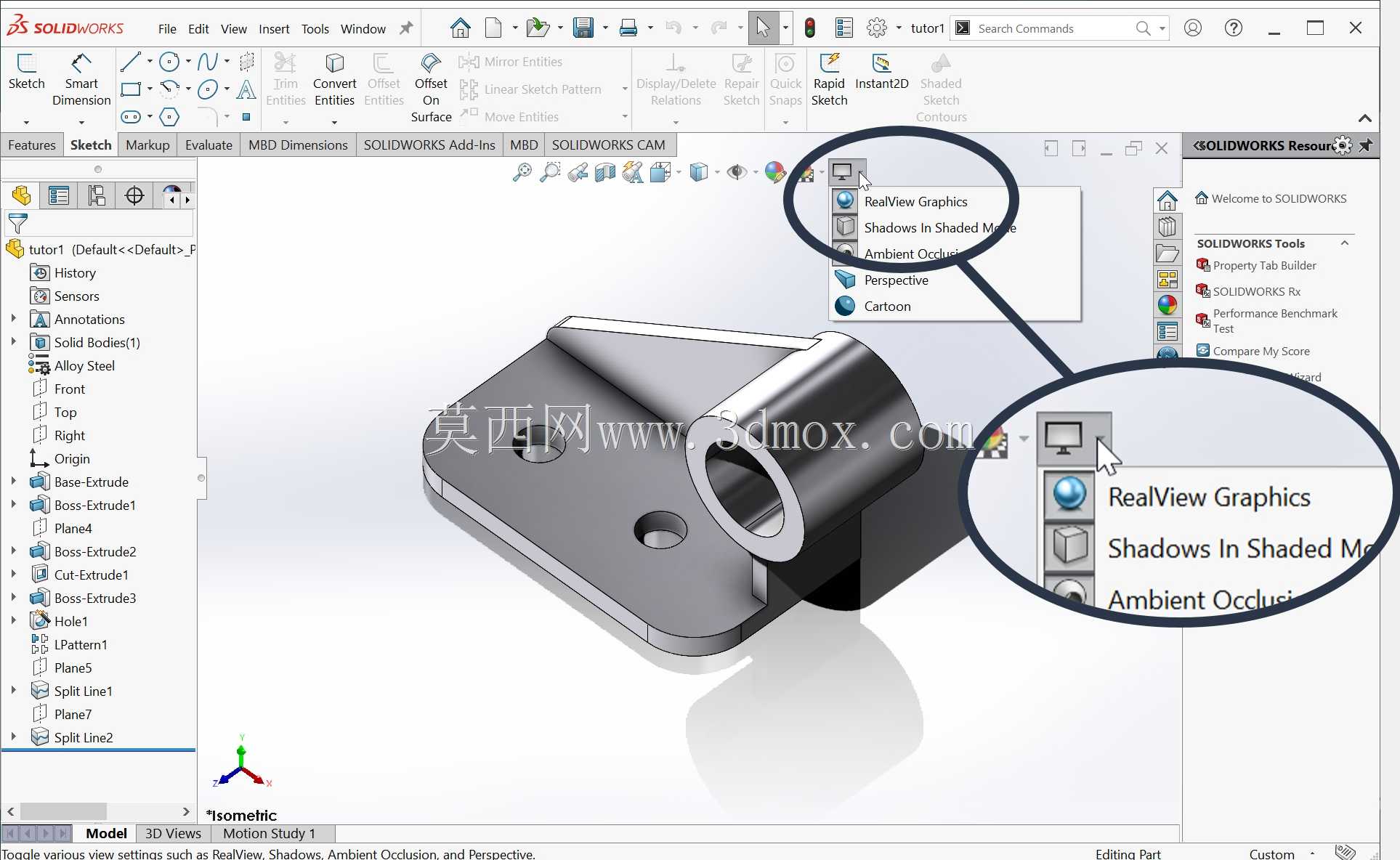Expand the Boss-Extrude1 feature
This screenshot has width=1400, height=860.
click(x=13, y=504)
